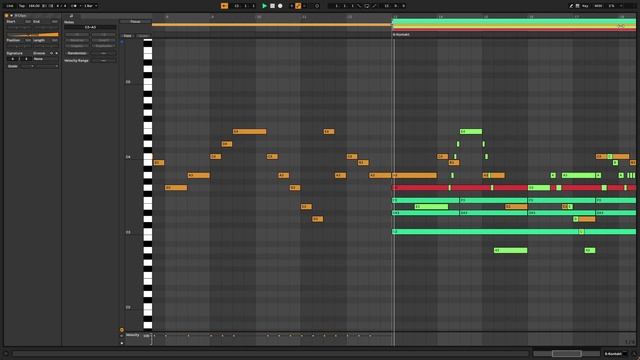Collapse the clip panel title triangle

point(11,16)
